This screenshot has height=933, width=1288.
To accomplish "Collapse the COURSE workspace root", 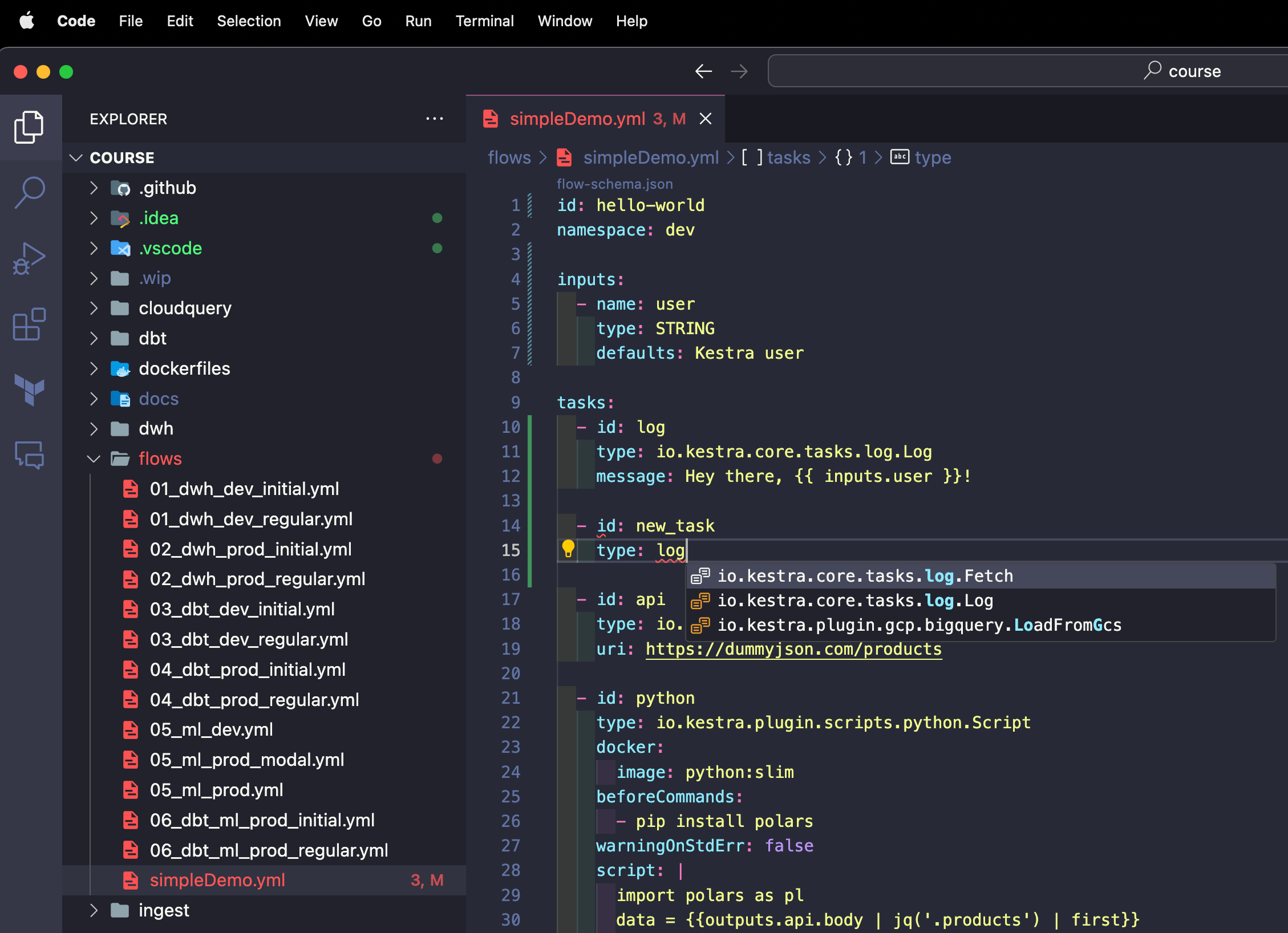I will pos(76,157).
